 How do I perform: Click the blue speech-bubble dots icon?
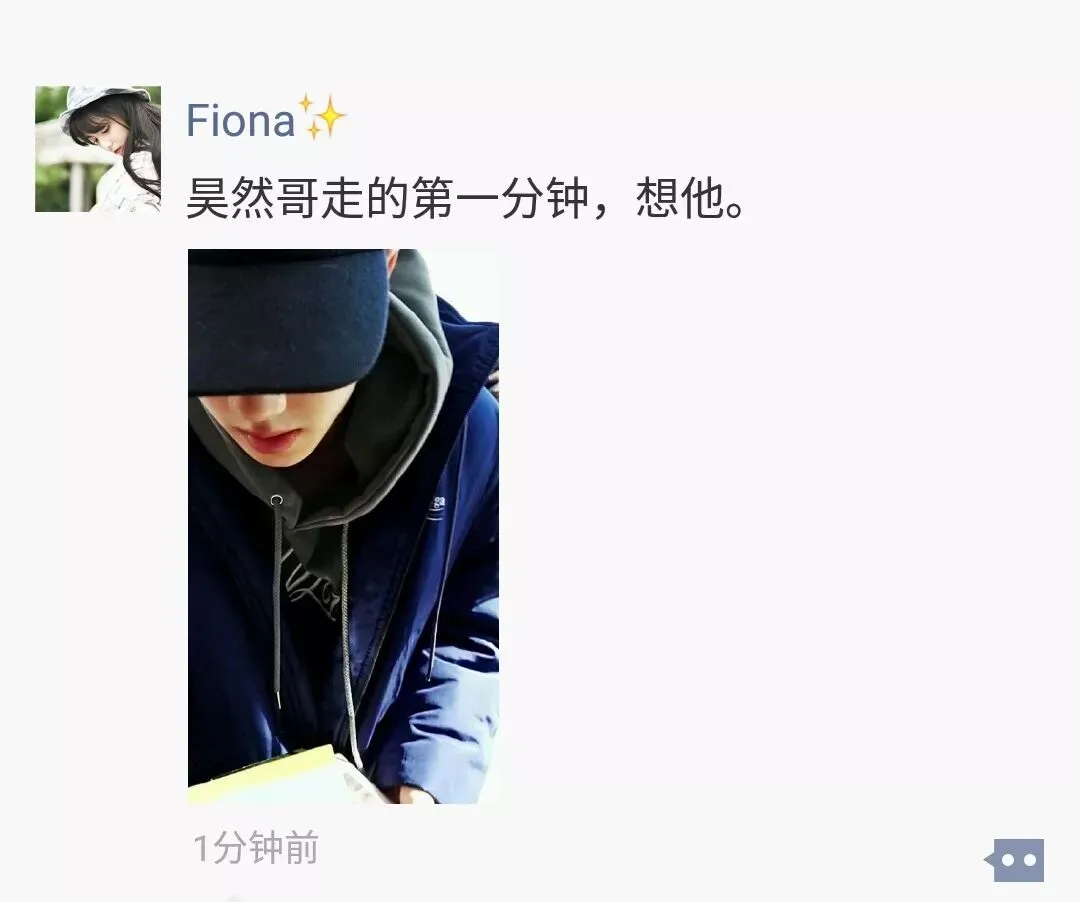1015,860
